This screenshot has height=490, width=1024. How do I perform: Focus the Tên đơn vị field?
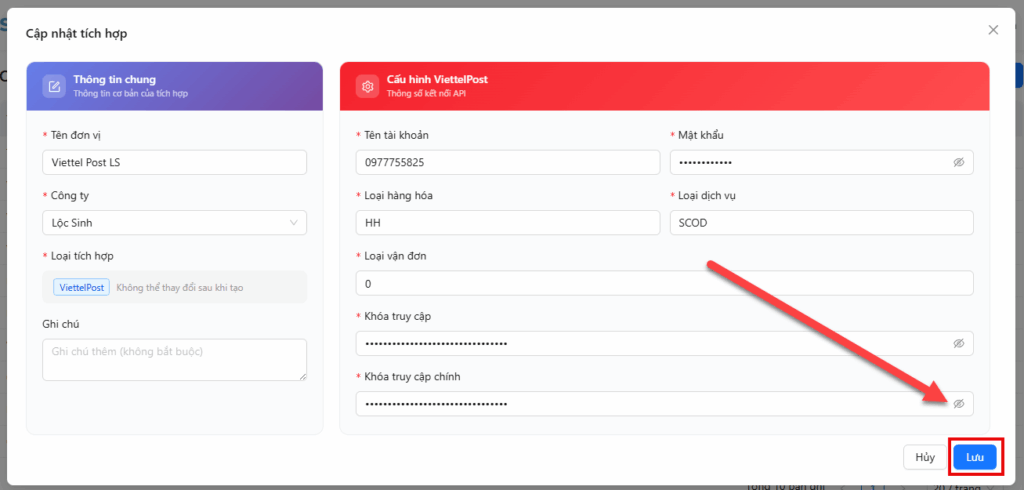[x=174, y=163]
